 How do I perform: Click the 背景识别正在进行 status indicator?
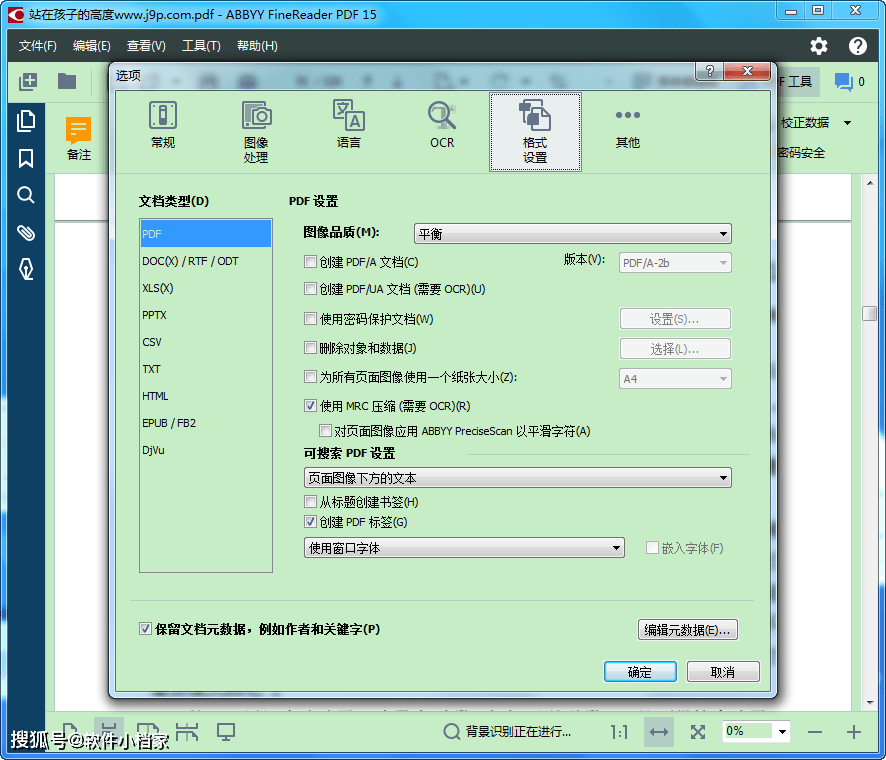point(507,732)
